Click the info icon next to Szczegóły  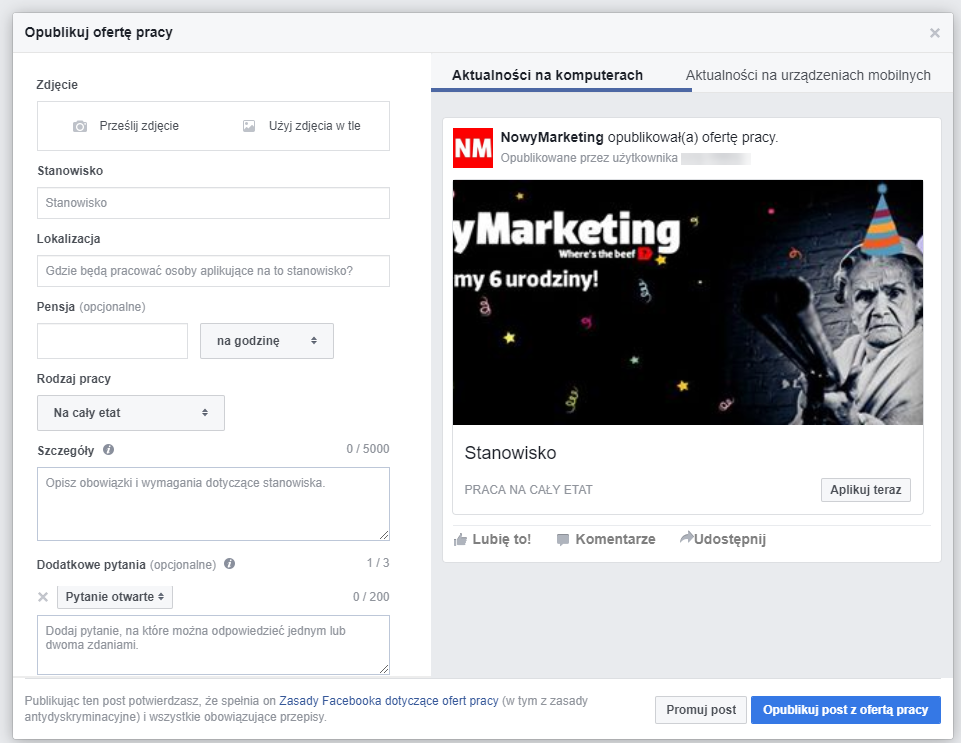(108, 450)
